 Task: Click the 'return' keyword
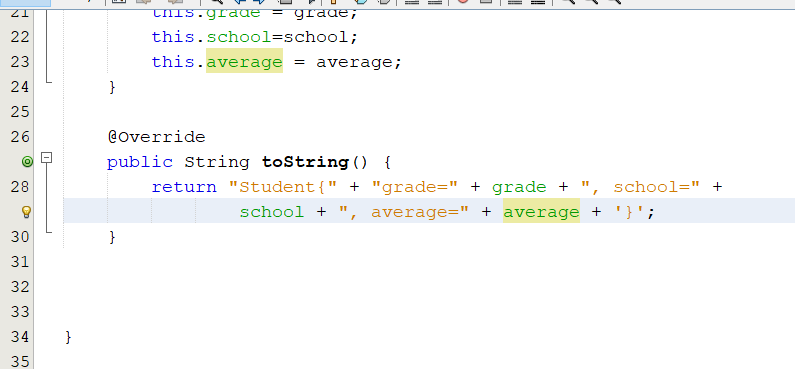coord(184,187)
